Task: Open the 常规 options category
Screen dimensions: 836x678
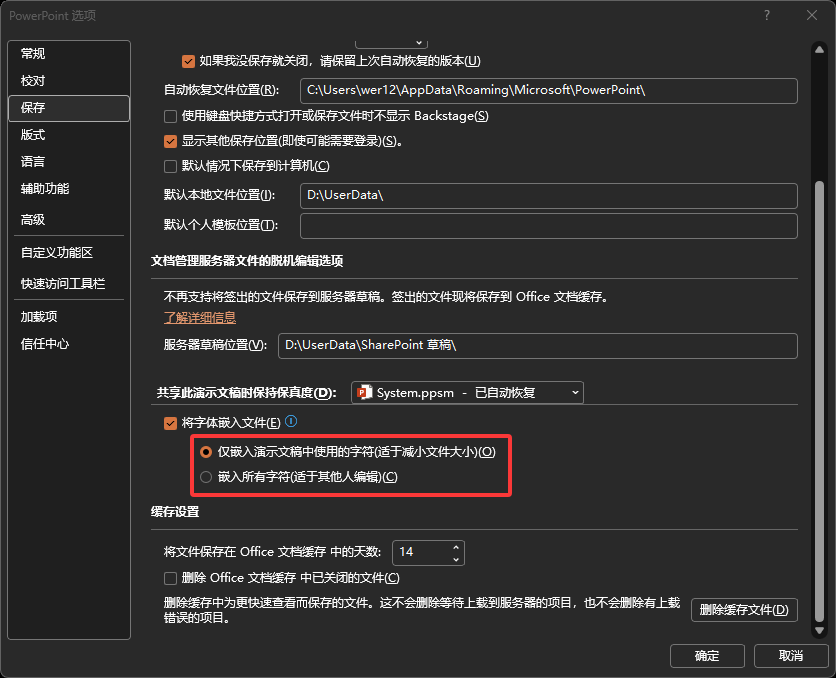Action: (x=69, y=54)
